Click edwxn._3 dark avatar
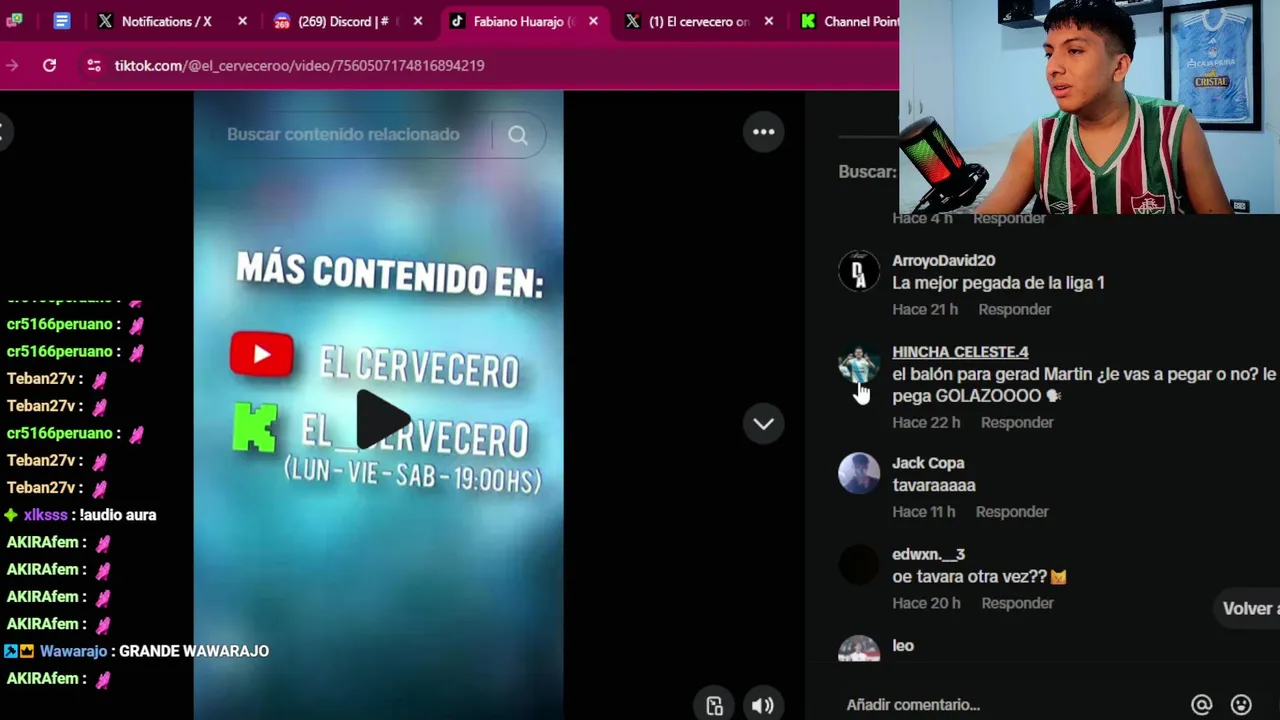 [858, 565]
